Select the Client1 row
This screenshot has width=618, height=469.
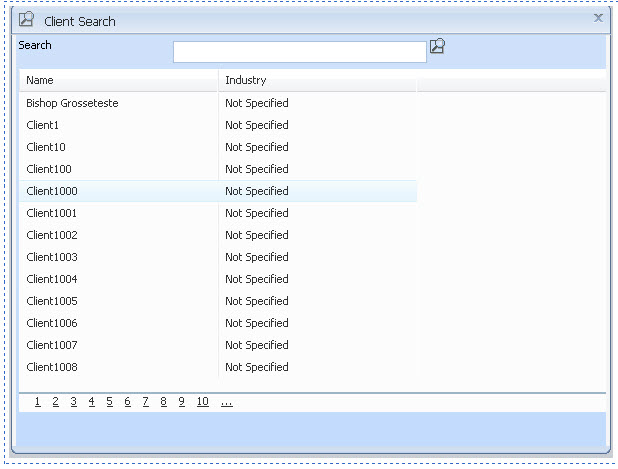point(43,125)
